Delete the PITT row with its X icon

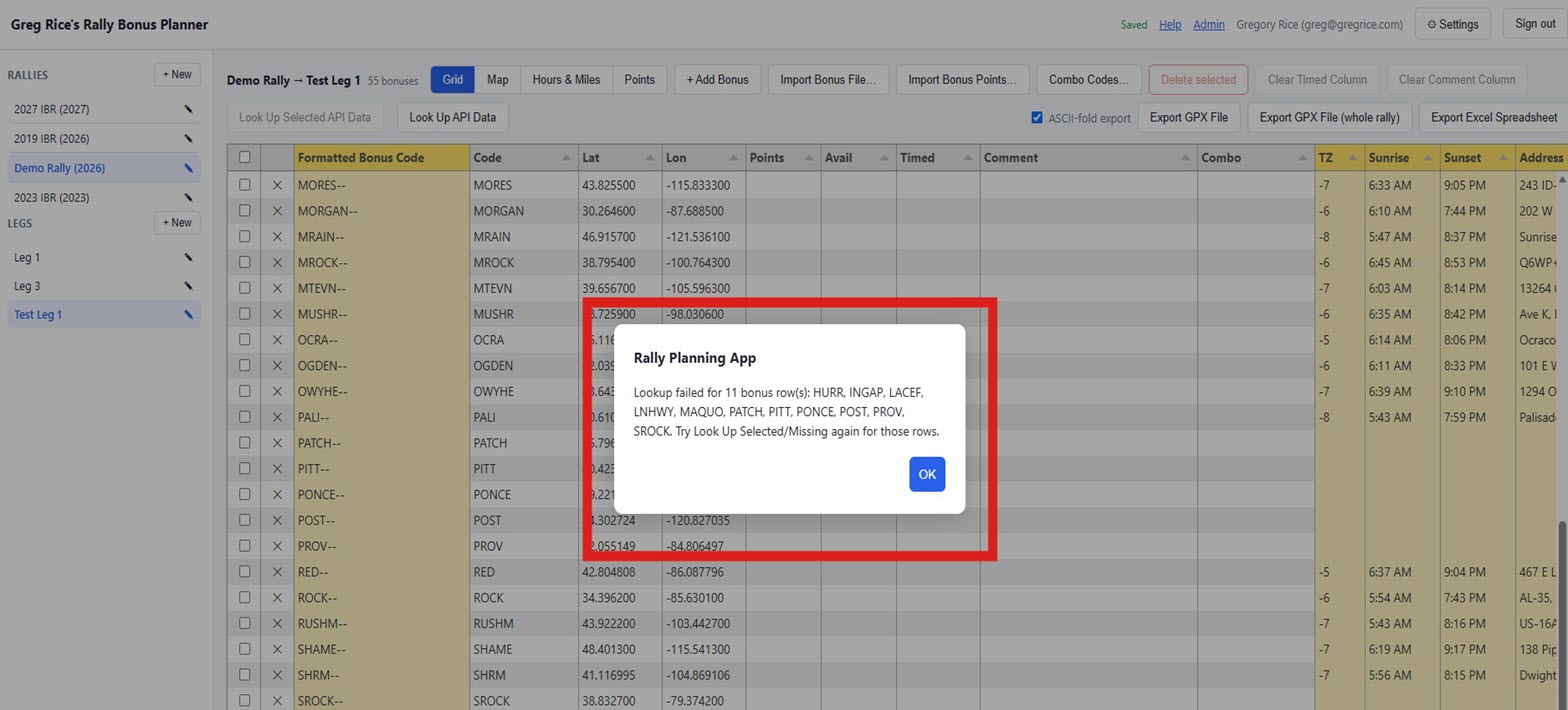[x=277, y=469]
